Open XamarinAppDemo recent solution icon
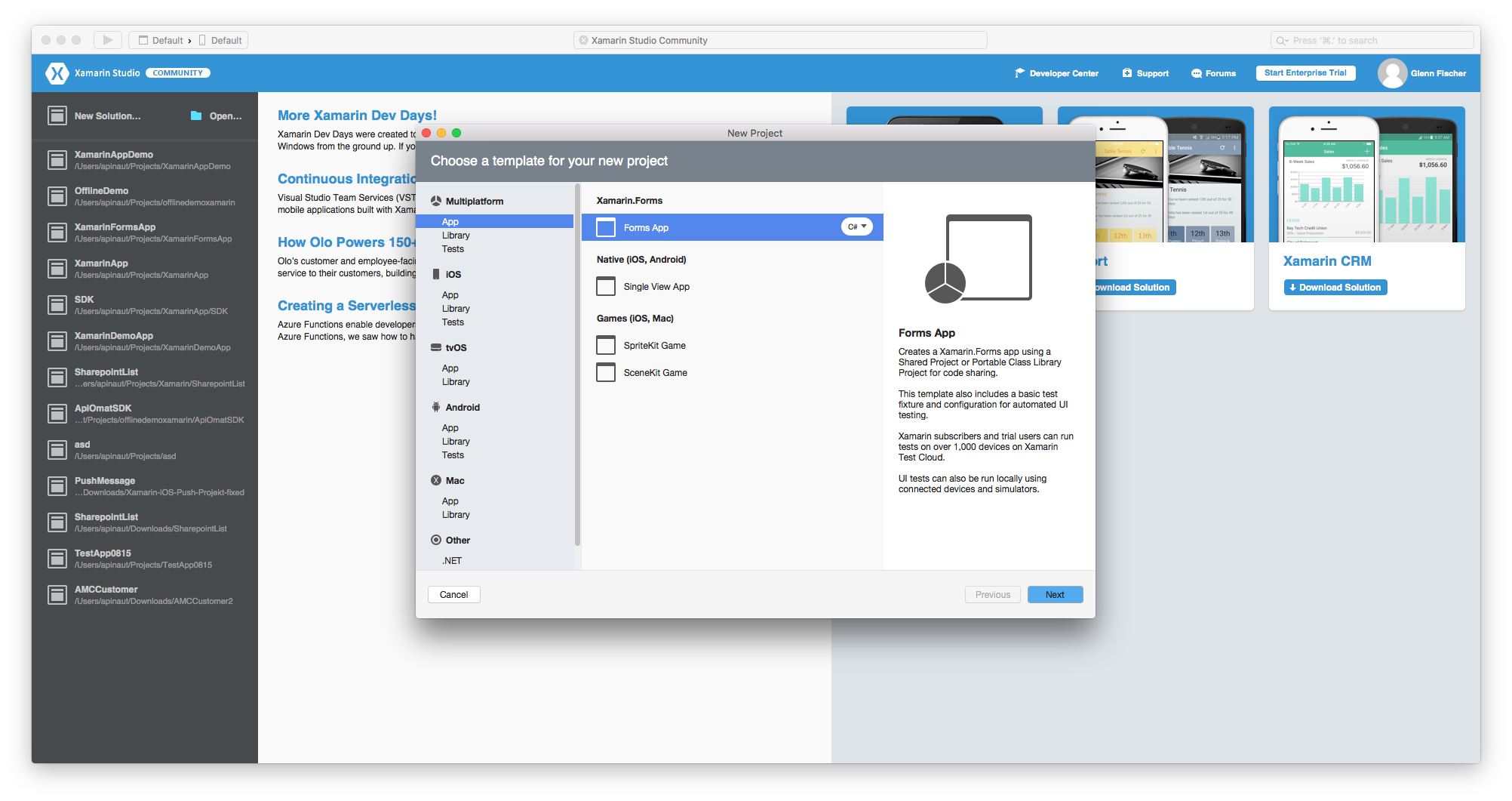Image resolution: width=1512 pixels, height=801 pixels. coord(57,160)
